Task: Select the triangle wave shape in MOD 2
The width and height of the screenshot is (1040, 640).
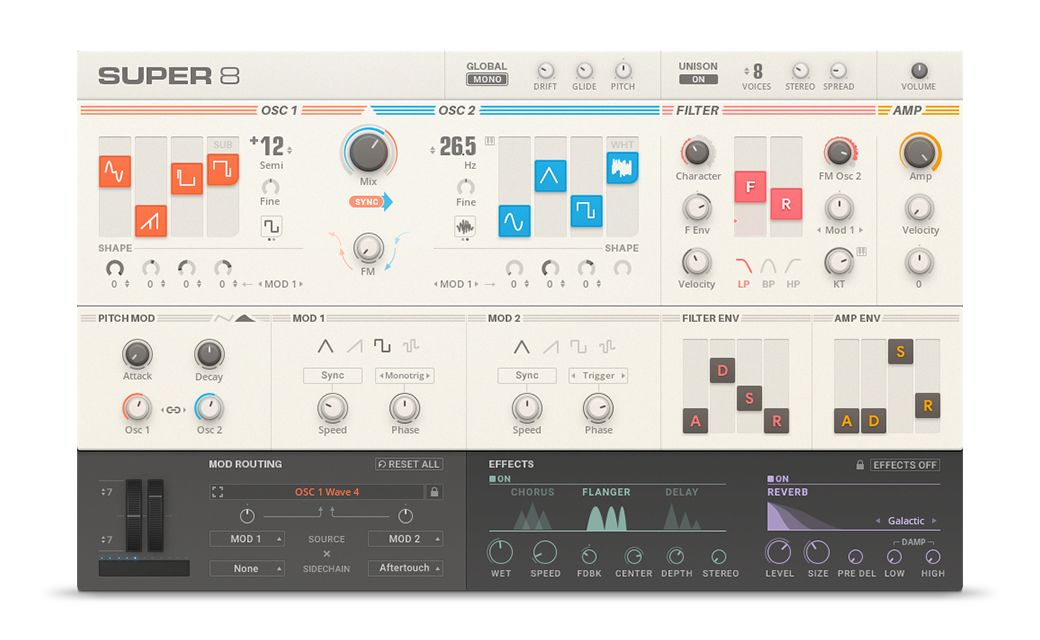Action: click(x=521, y=345)
